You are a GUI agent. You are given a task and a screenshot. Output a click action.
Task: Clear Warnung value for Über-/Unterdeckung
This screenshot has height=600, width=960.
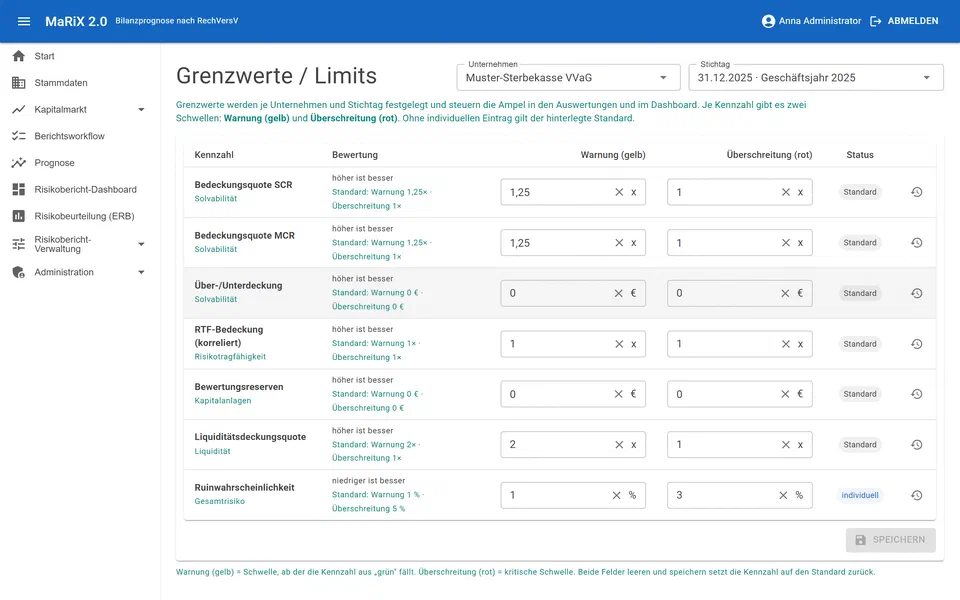(x=618, y=293)
